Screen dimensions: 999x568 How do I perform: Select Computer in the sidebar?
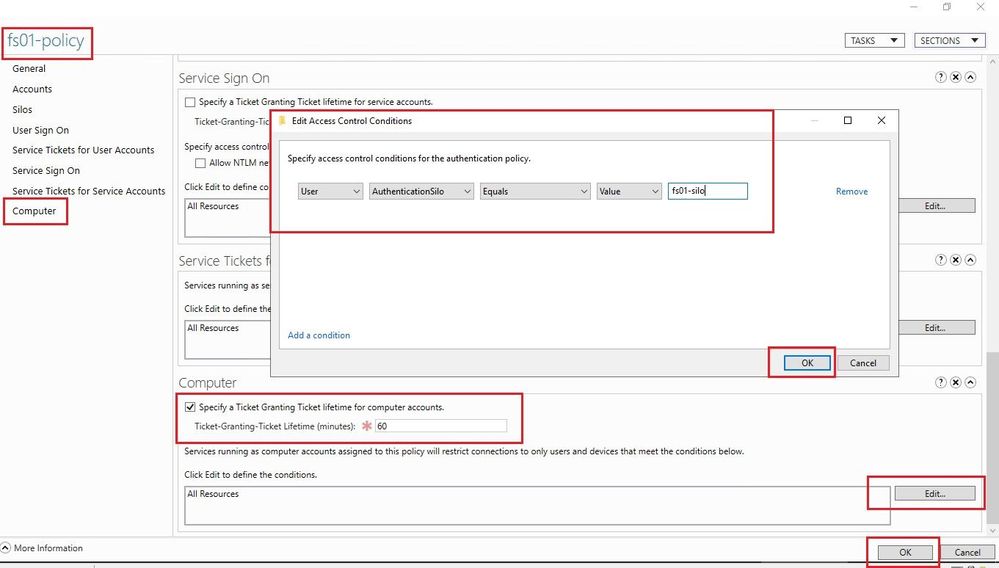34,211
